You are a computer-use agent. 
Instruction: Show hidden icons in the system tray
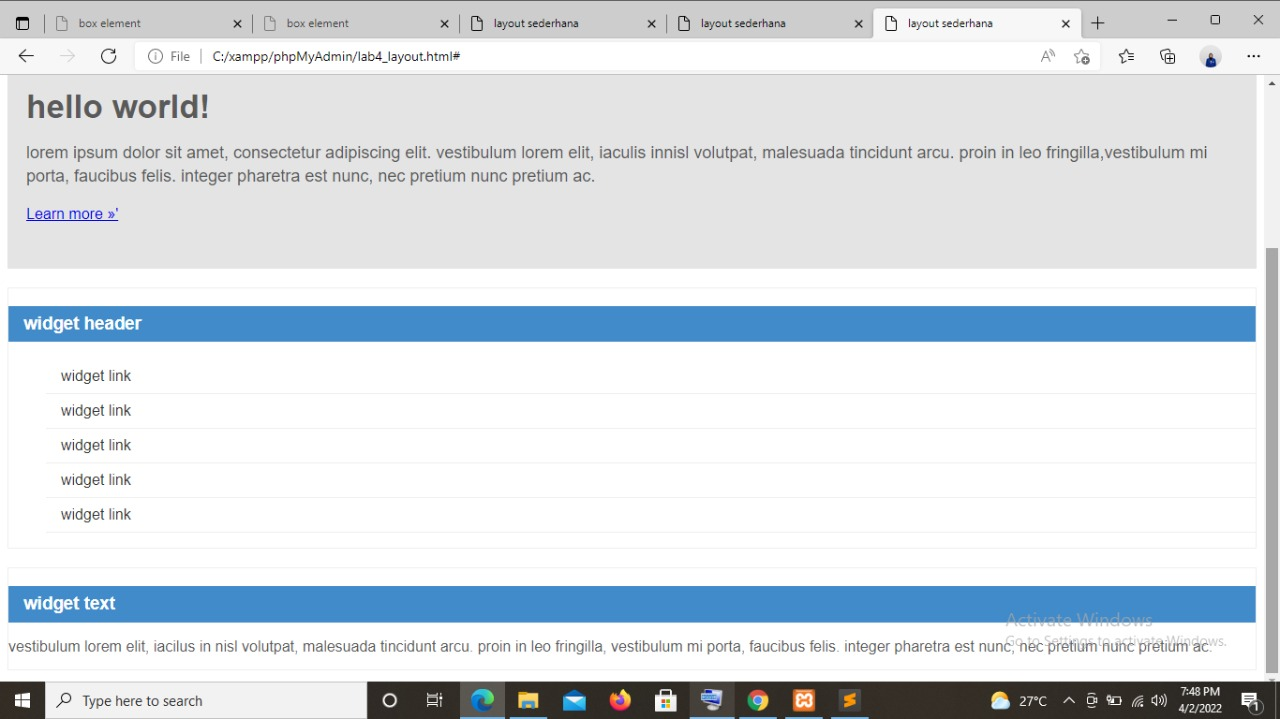[x=1068, y=700]
